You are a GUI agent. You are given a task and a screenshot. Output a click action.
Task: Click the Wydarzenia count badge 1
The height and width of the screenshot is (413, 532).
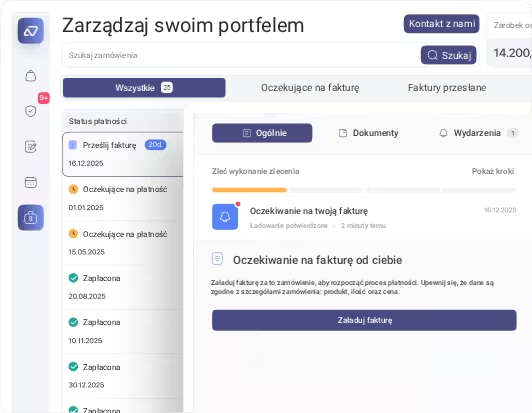tap(513, 133)
